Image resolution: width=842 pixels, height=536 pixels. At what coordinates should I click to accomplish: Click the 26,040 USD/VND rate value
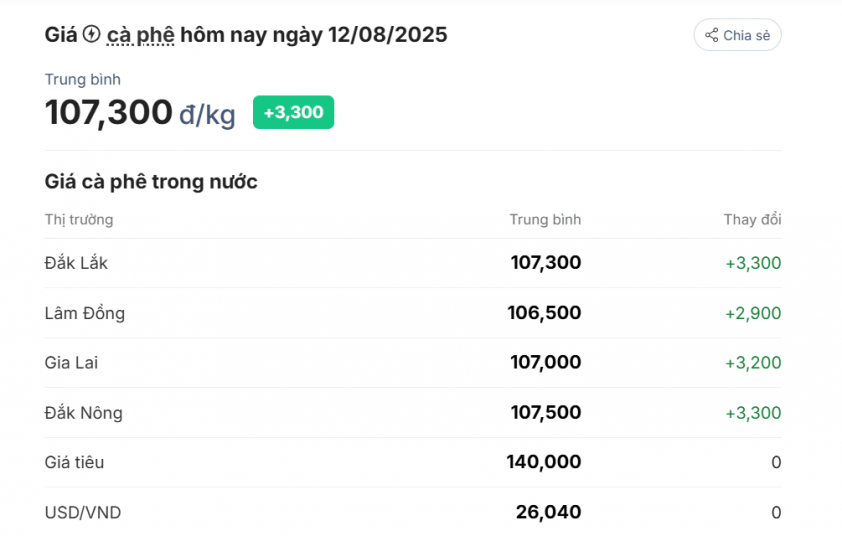click(x=548, y=513)
